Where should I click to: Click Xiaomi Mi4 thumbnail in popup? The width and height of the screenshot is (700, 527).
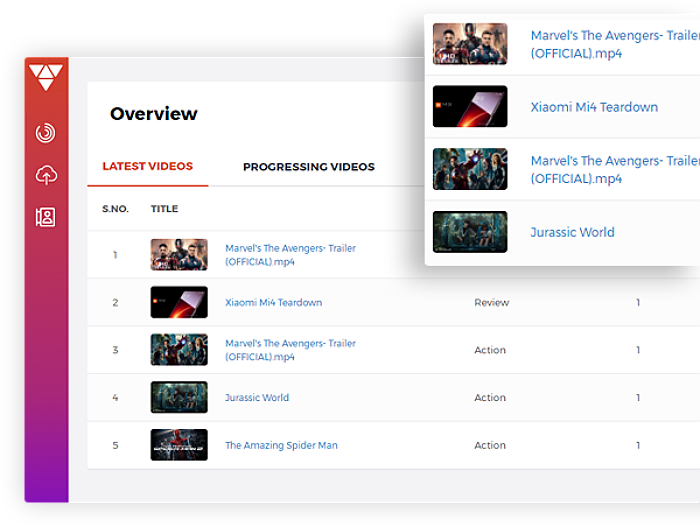pos(470,106)
